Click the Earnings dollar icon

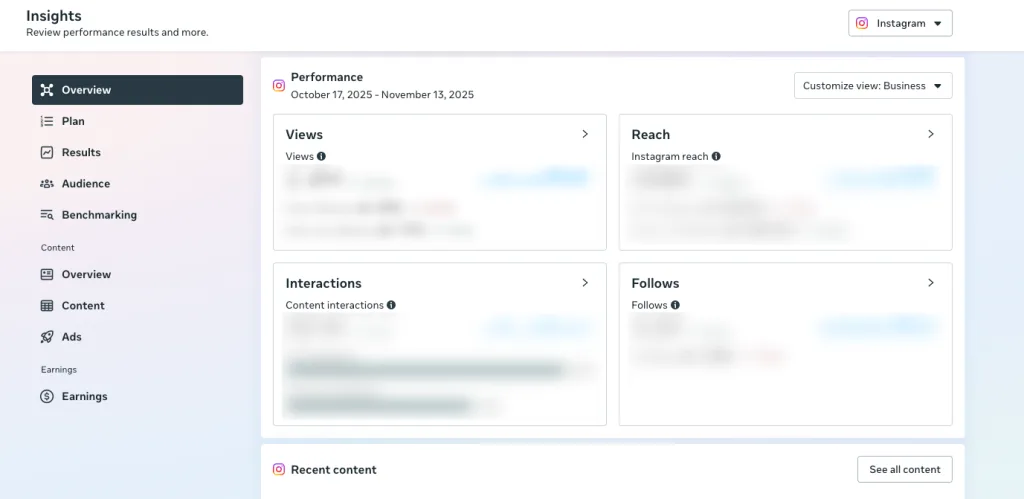[47, 397]
